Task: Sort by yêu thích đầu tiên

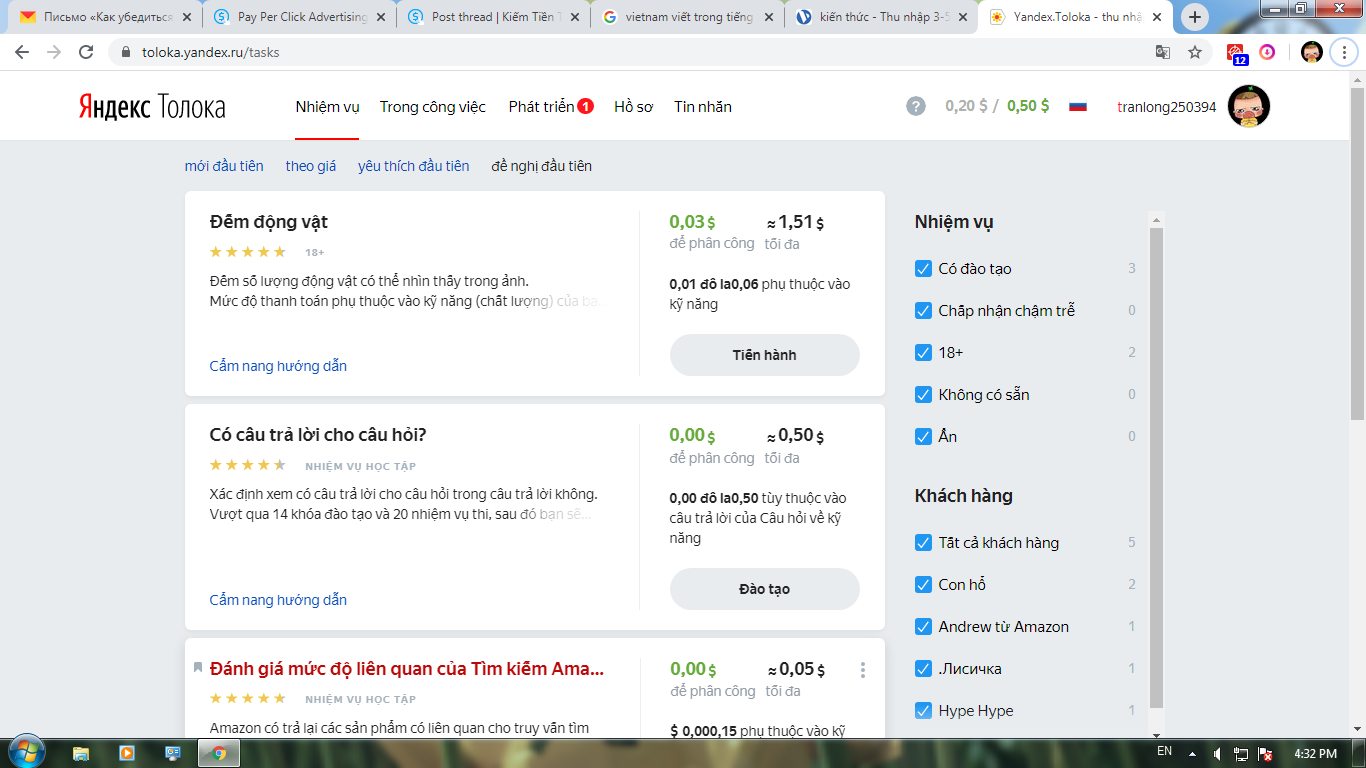Action: [x=414, y=166]
